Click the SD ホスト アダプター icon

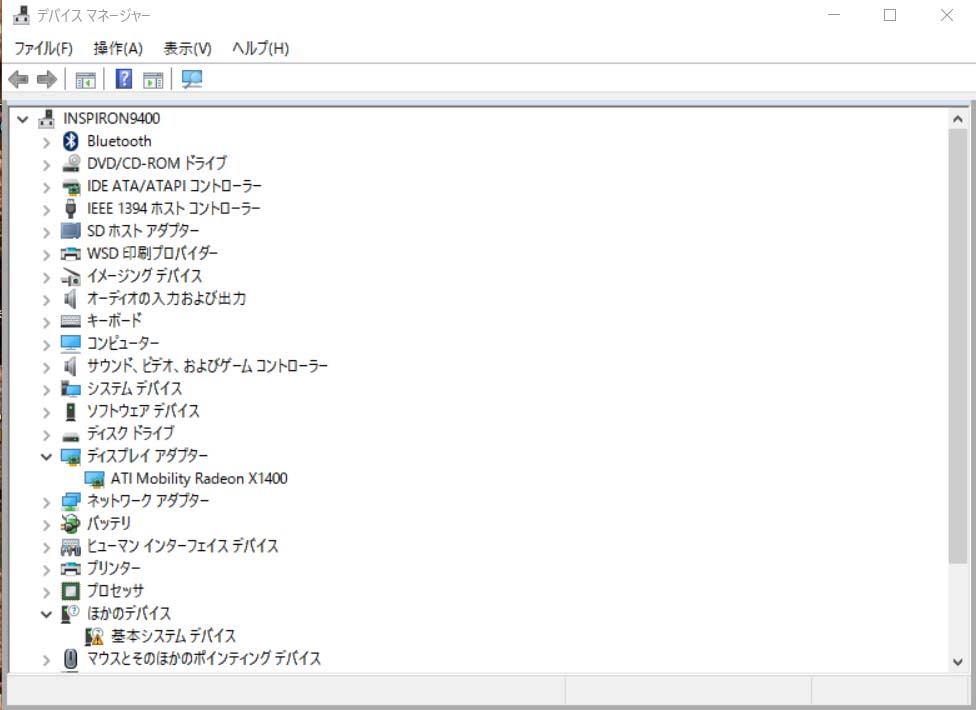pos(71,231)
